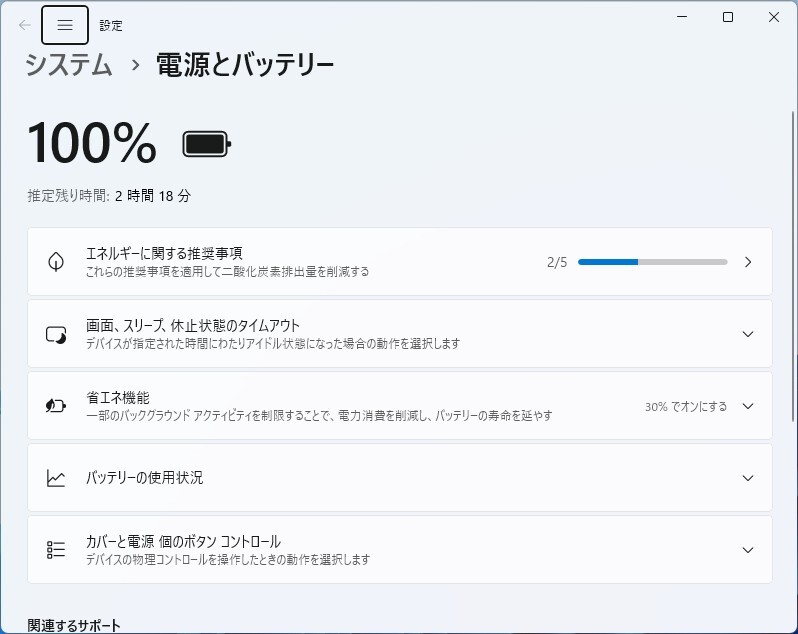Image resolution: width=798 pixels, height=634 pixels.
Task: Click the back arrow button
Action: click(24, 25)
